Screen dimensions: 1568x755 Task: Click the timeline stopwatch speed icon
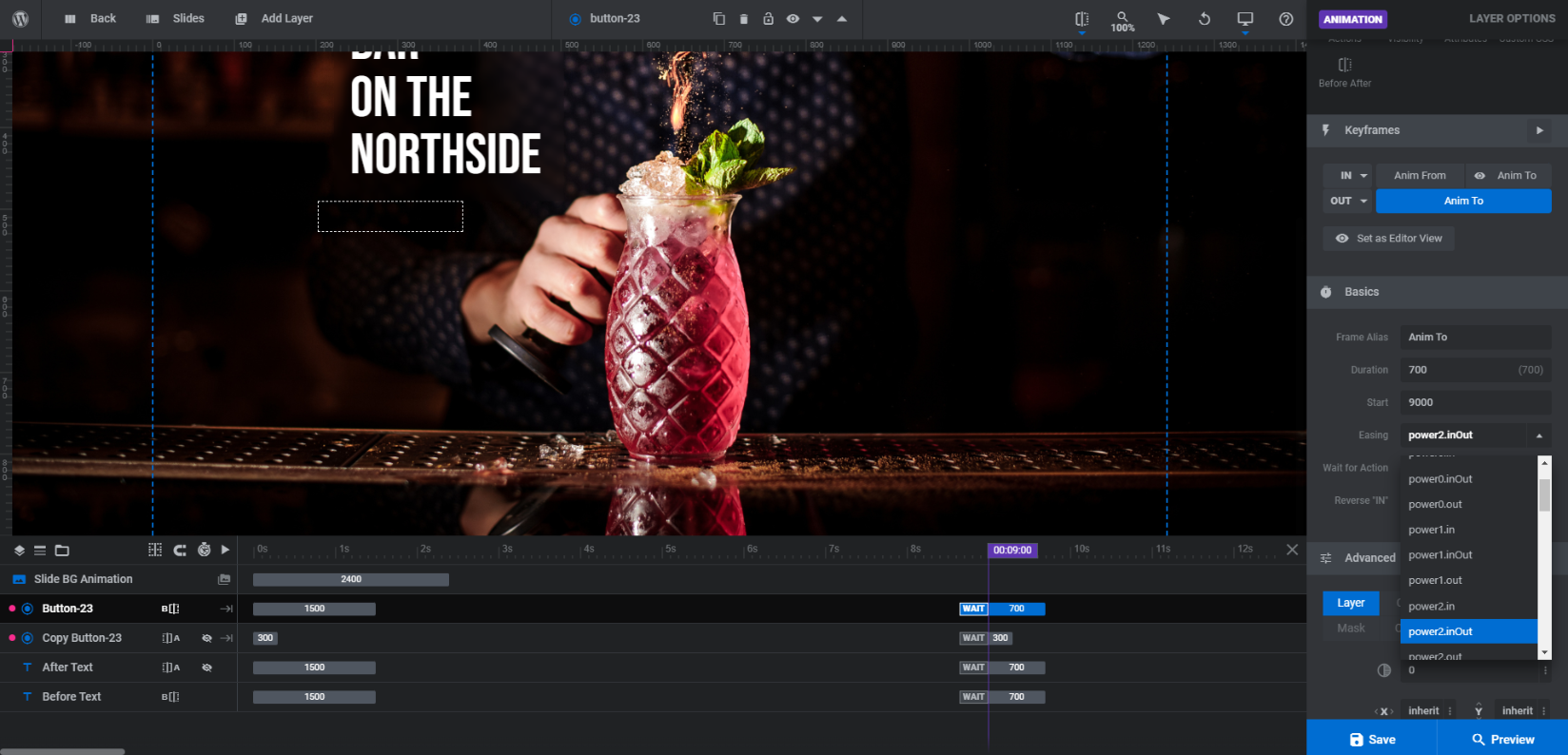tap(204, 550)
